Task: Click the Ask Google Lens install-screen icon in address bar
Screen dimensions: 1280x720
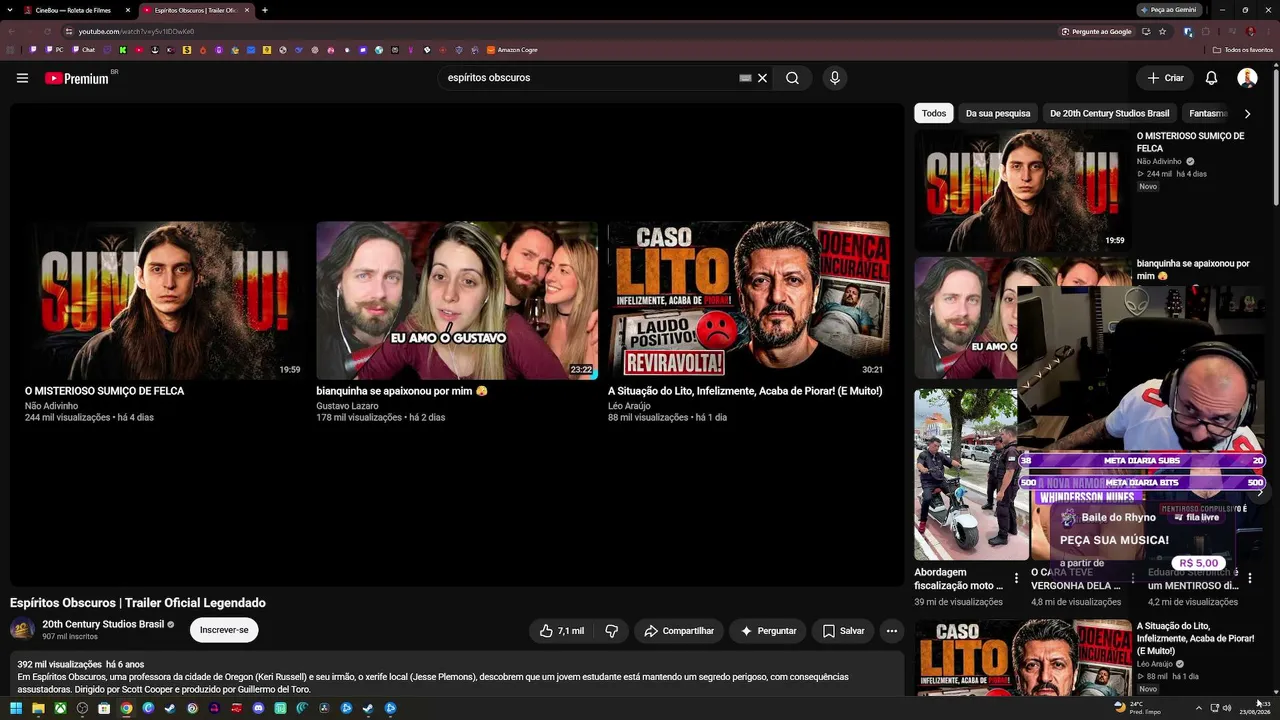Action: (1146, 32)
